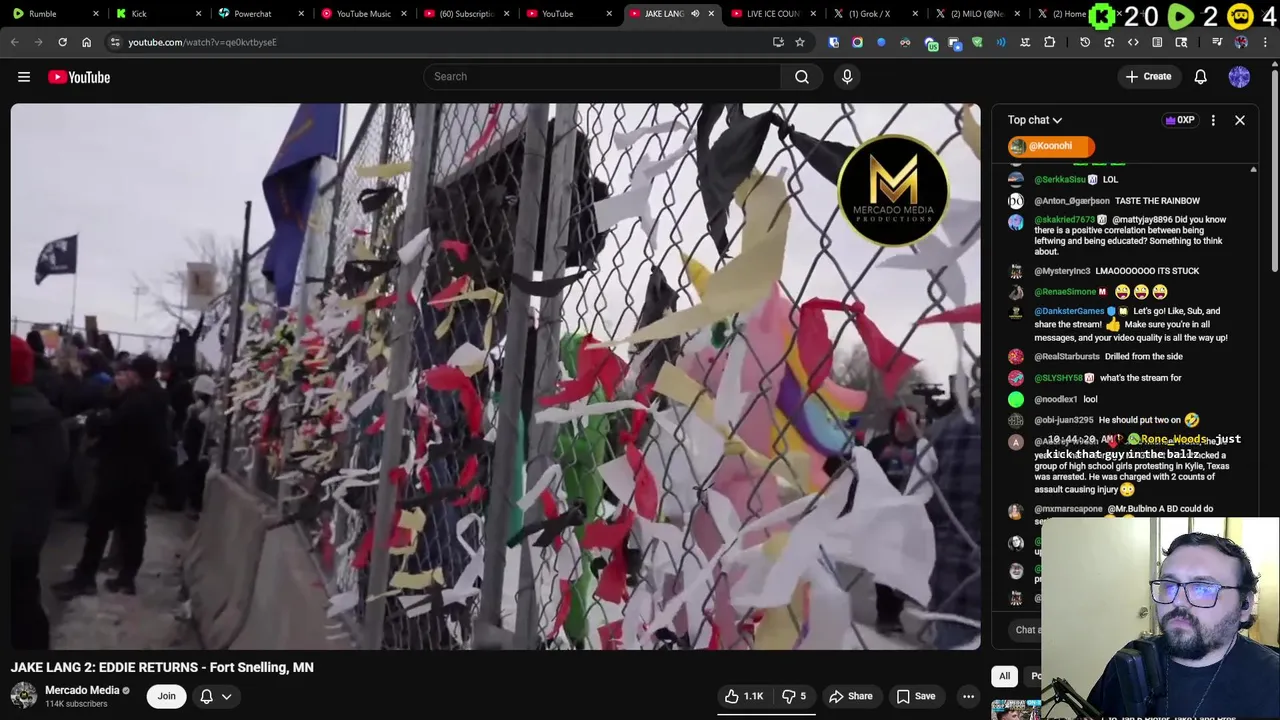1280x720 pixels.
Task: Open the Mercado Media channel avatar
Action: click(x=24, y=696)
